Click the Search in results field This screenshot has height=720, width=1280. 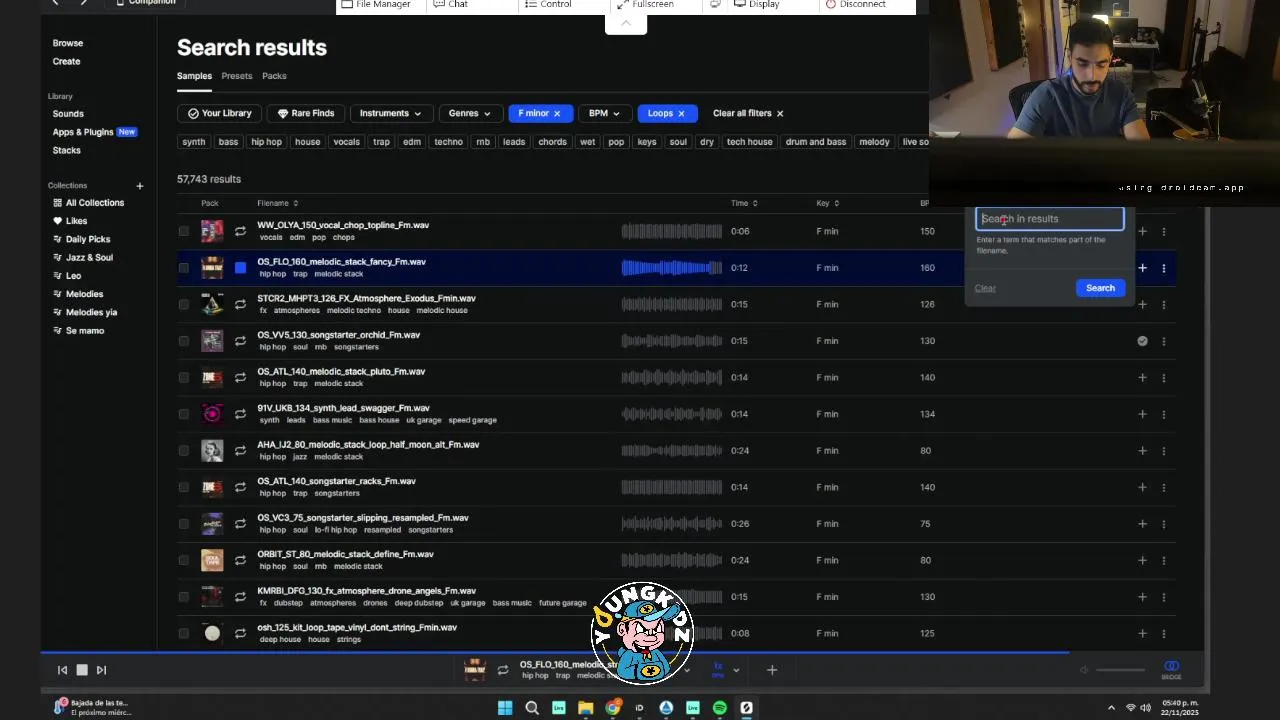pyautogui.click(x=1050, y=219)
